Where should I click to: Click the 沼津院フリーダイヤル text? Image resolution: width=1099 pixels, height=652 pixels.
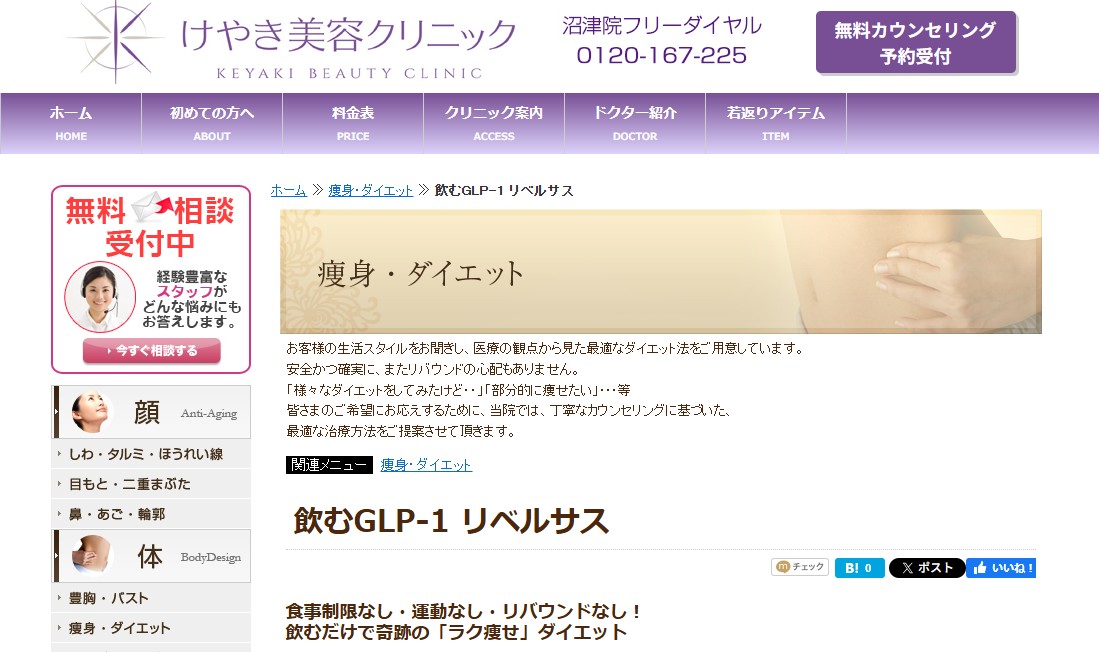tap(662, 26)
